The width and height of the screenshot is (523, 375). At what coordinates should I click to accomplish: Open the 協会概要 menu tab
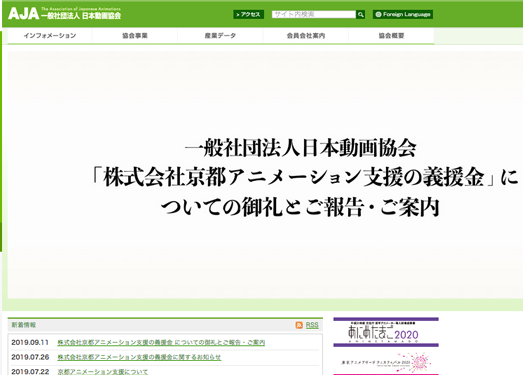[391, 35]
